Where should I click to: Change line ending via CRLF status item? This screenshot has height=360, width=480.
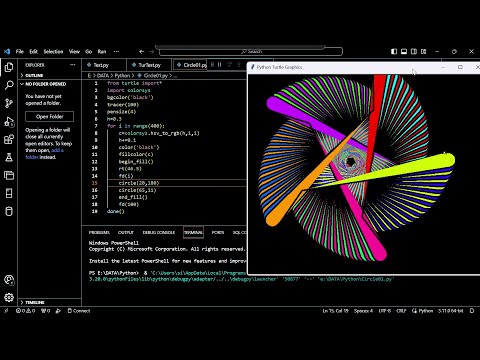coord(401,311)
